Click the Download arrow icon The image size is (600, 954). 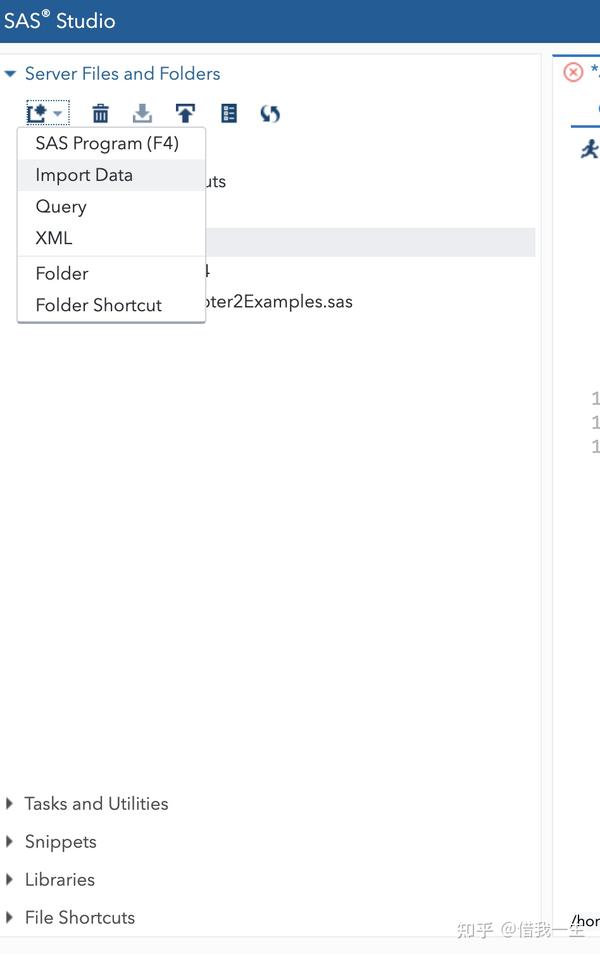pyautogui.click(x=142, y=113)
